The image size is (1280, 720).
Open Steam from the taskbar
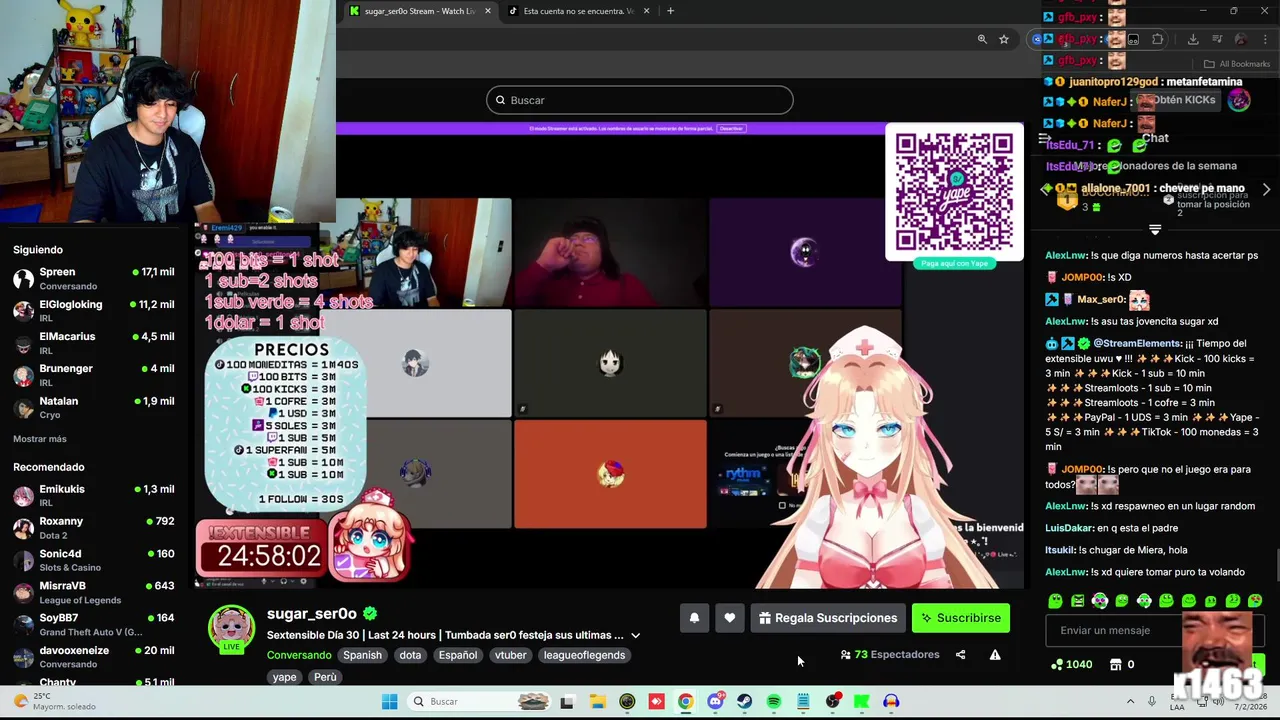(744, 701)
